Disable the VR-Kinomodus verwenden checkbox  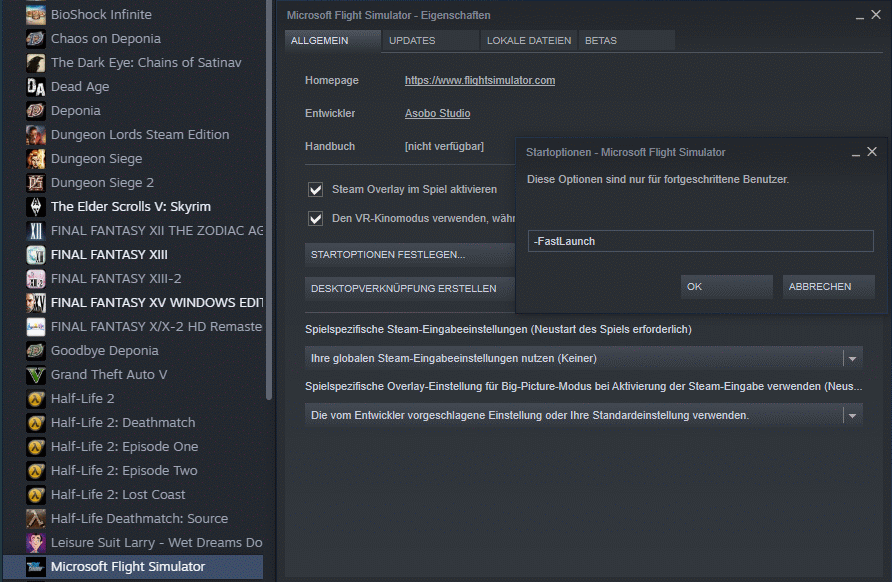tap(316, 218)
